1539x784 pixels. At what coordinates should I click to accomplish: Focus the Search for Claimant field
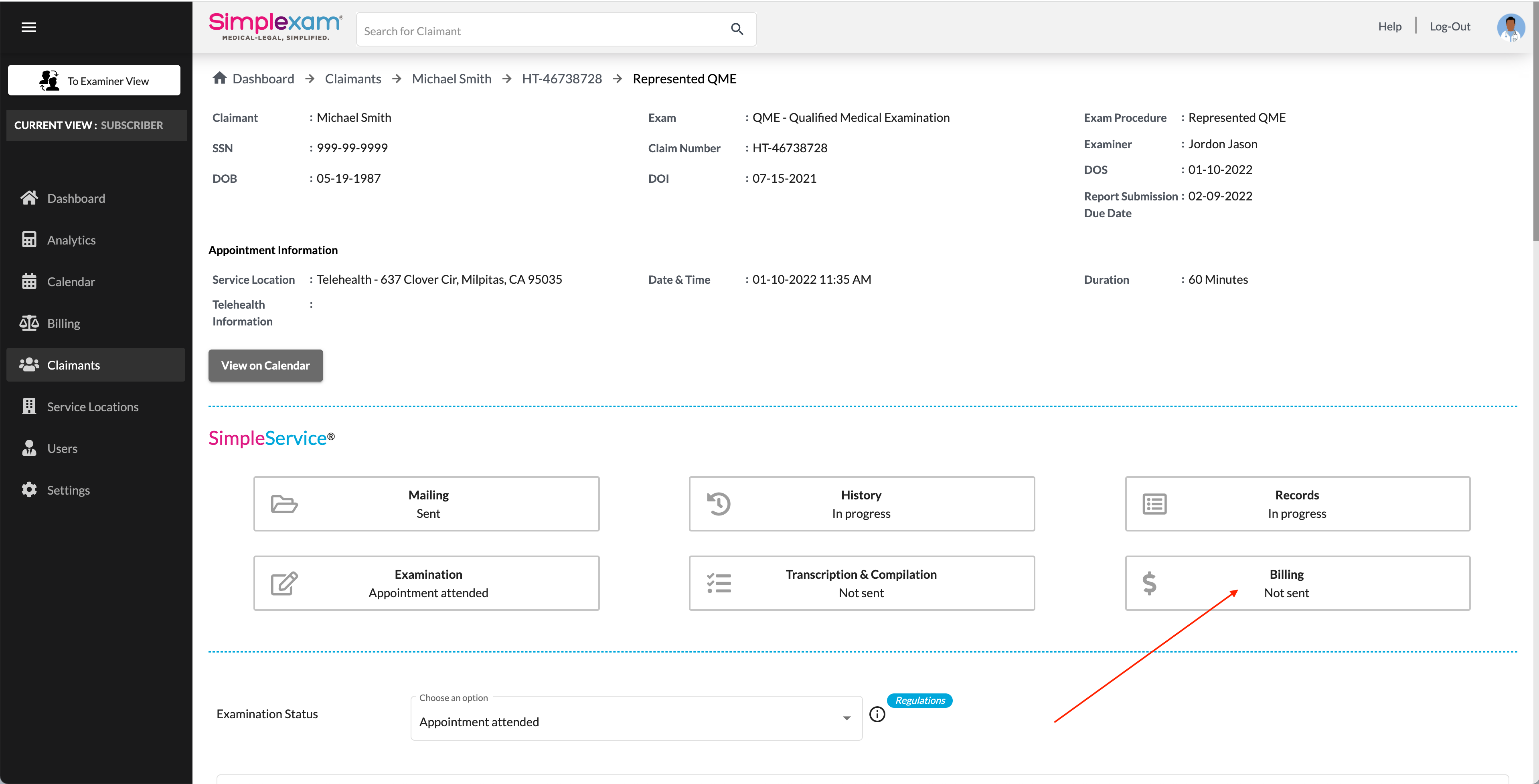pos(538,31)
